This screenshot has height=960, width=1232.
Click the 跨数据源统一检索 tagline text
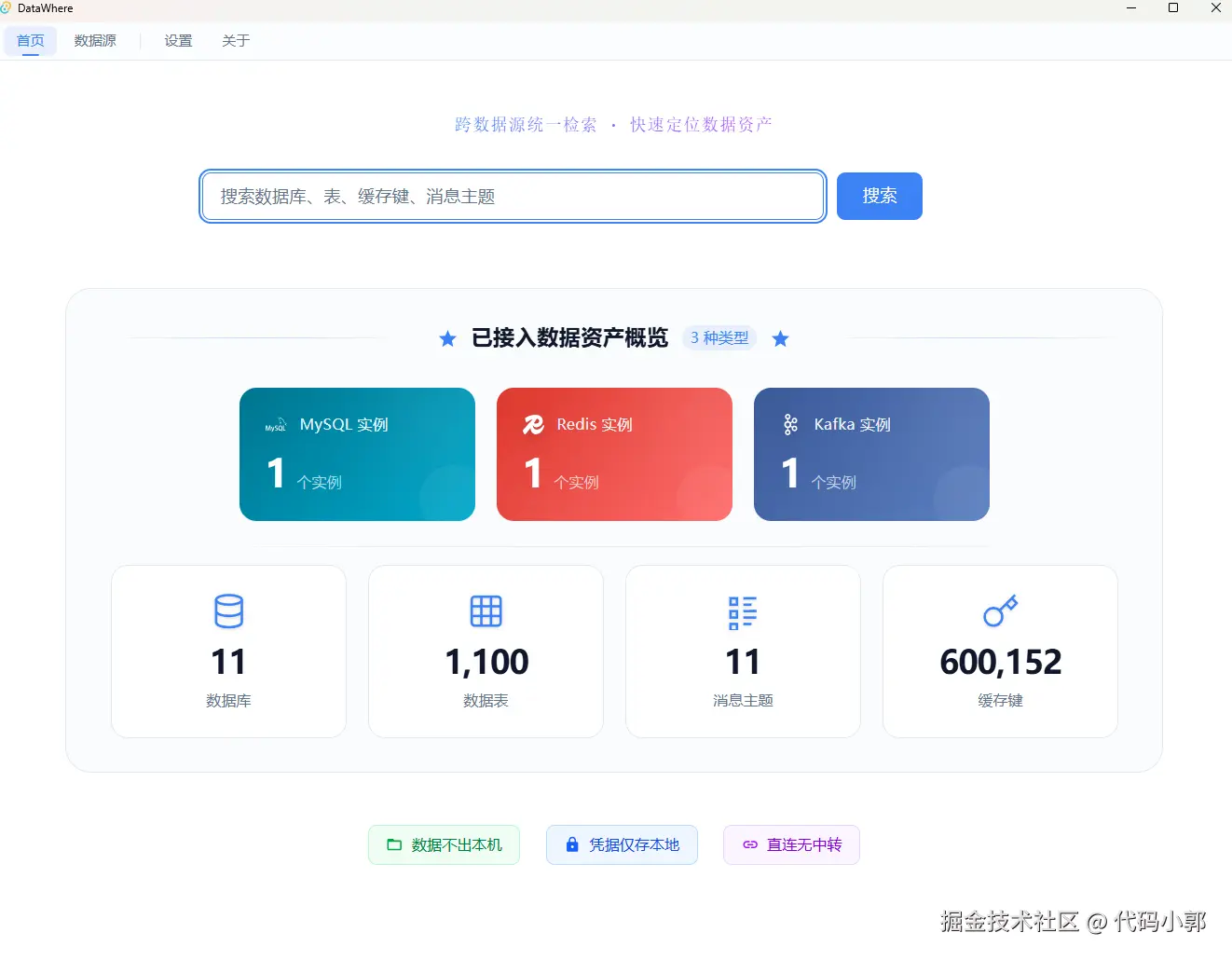tap(526, 124)
